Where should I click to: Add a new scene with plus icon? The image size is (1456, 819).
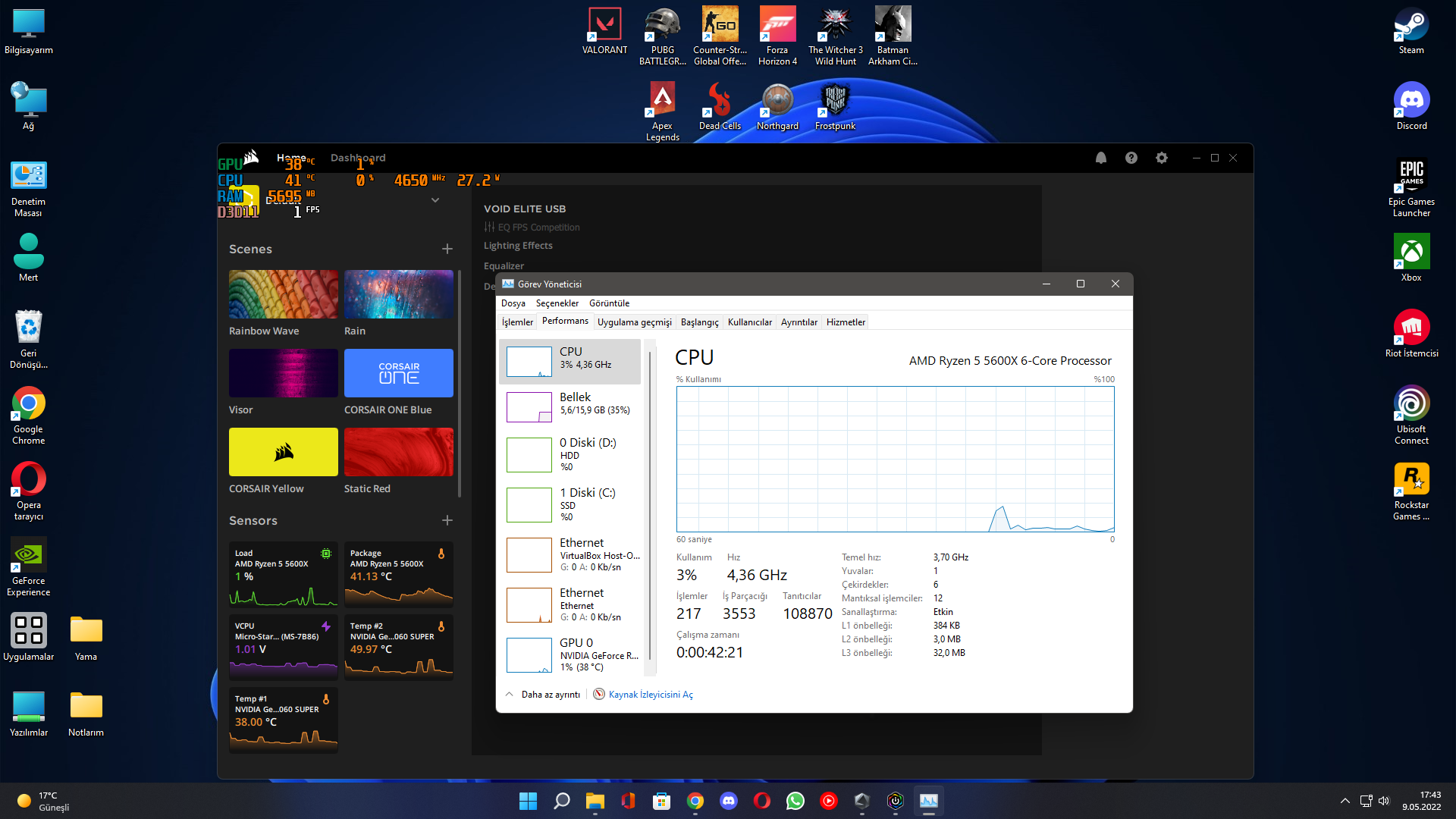[x=447, y=249]
